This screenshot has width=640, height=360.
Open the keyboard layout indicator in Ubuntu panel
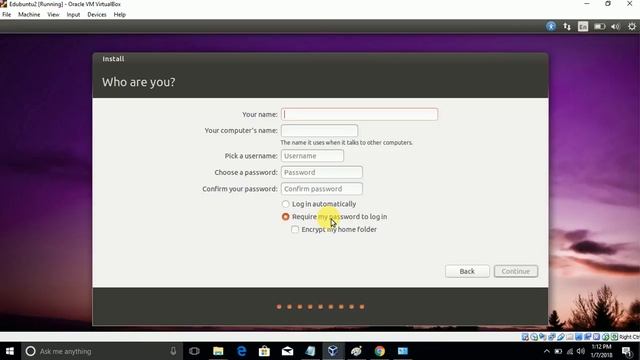pos(583,27)
